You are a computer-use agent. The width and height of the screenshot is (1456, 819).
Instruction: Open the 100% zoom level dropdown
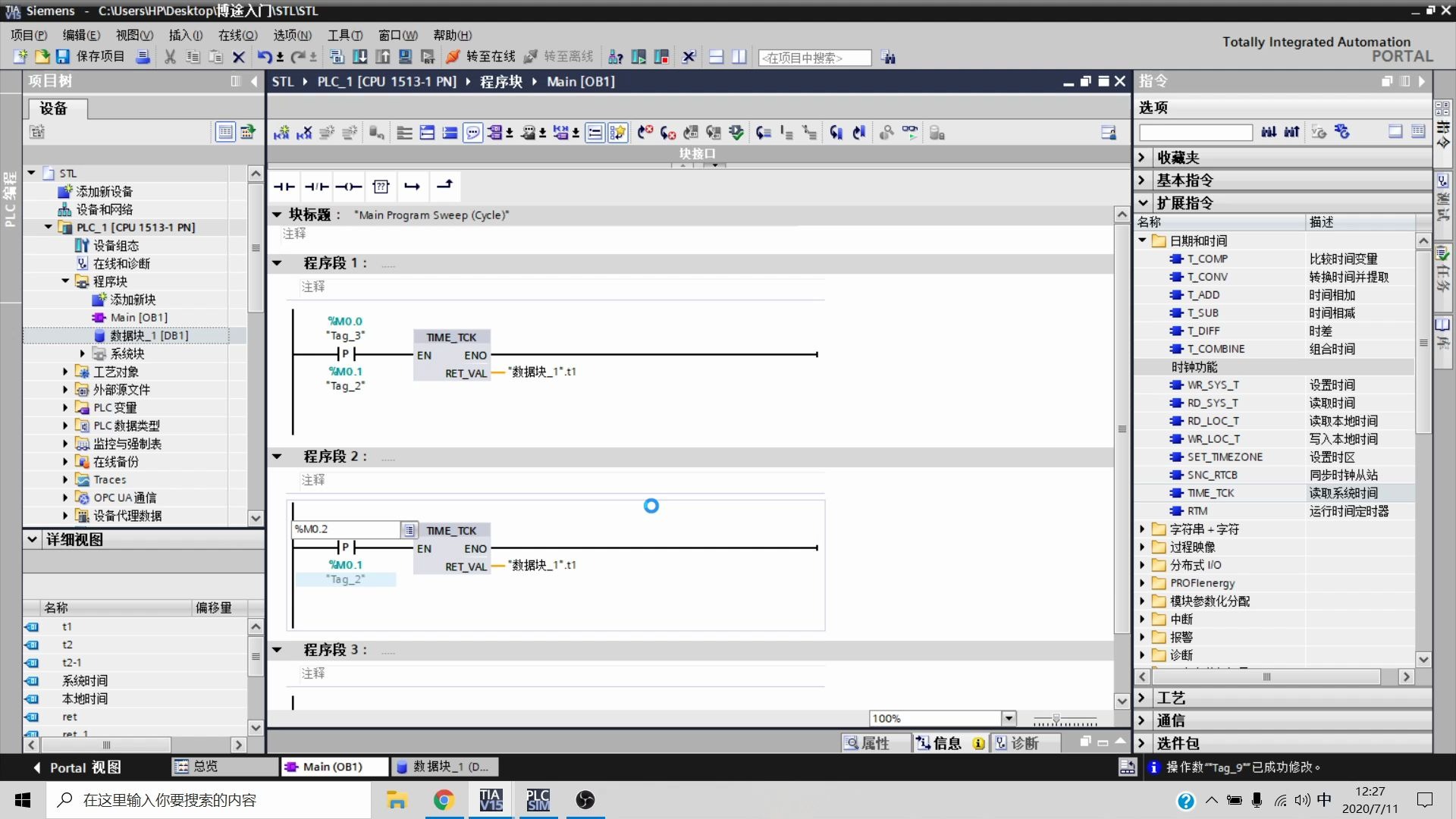point(1009,718)
